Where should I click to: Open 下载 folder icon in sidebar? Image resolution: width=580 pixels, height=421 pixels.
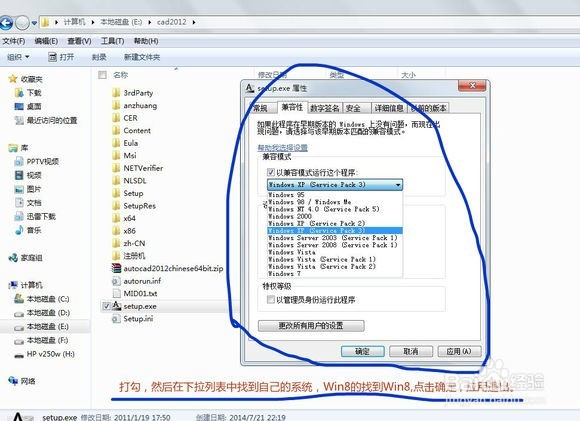19,92
